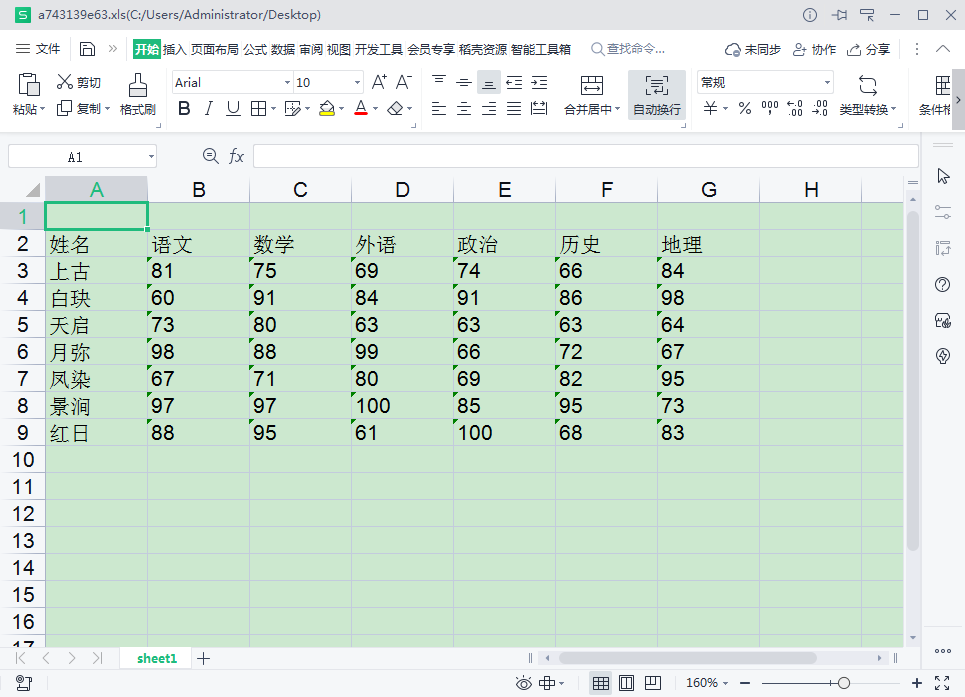
Task: Click the fill color bucket icon
Action: click(327, 109)
